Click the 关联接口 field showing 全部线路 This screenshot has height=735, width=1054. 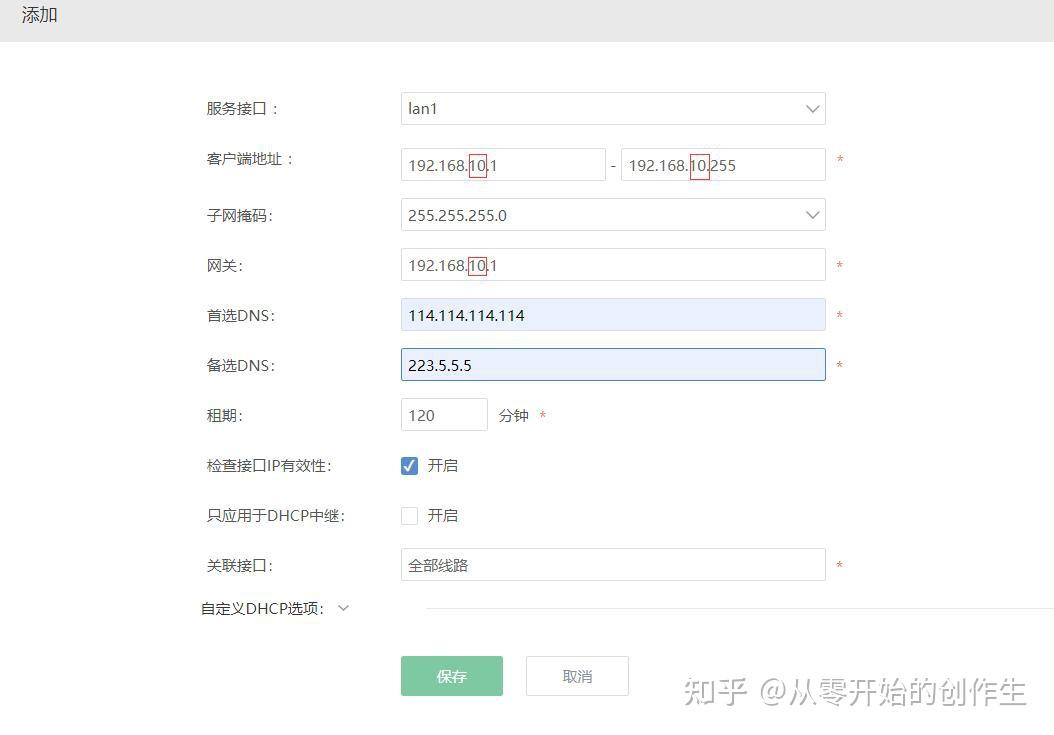tap(612, 564)
